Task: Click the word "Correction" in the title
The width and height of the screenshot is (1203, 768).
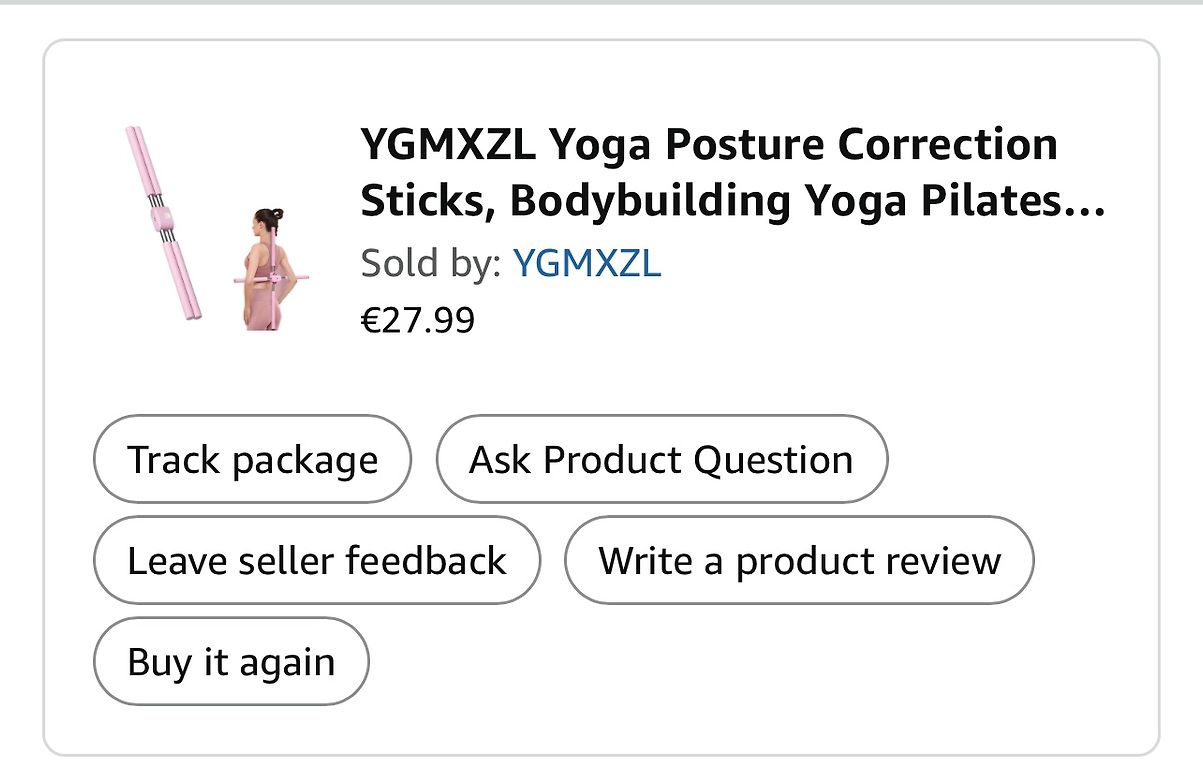Action: (x=947, y=146)
